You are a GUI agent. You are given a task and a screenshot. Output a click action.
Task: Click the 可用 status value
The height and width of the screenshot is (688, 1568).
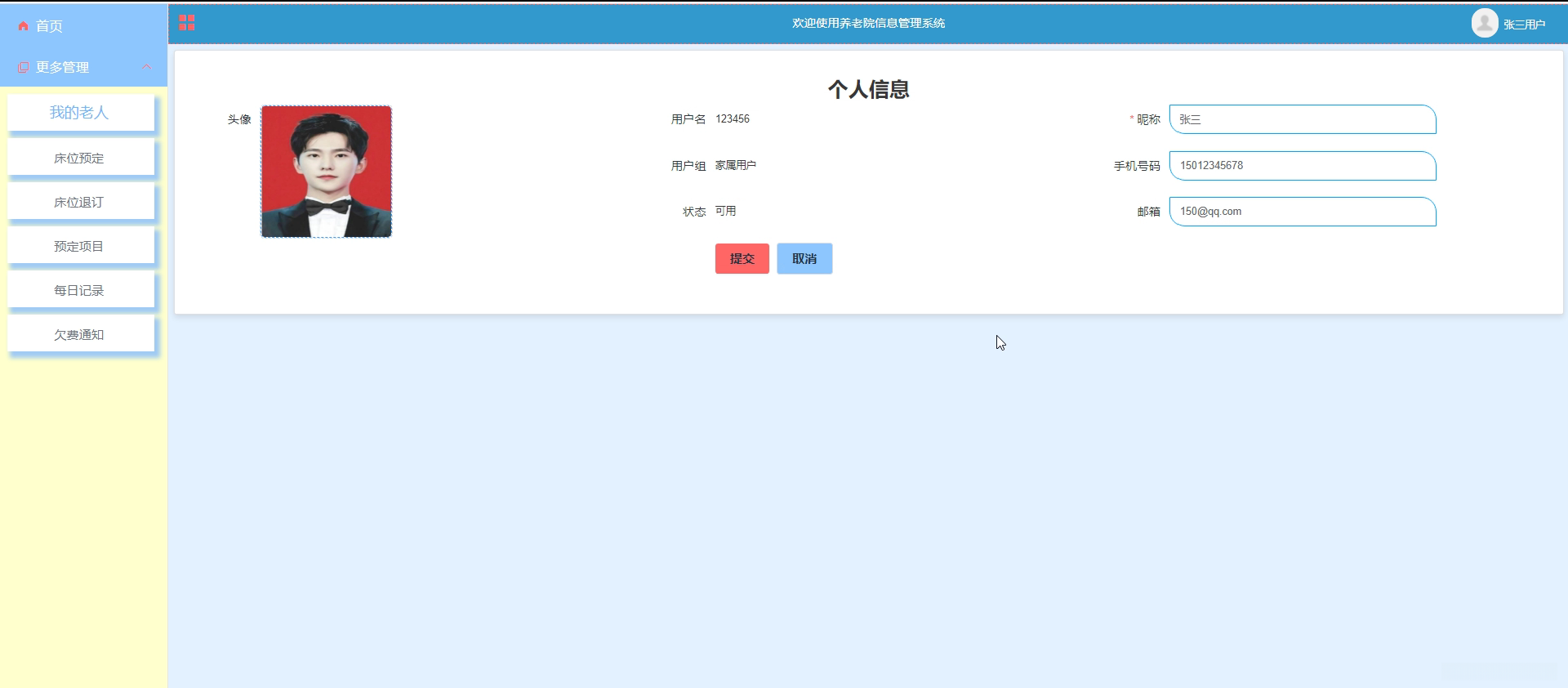click(x=726, y=211)
